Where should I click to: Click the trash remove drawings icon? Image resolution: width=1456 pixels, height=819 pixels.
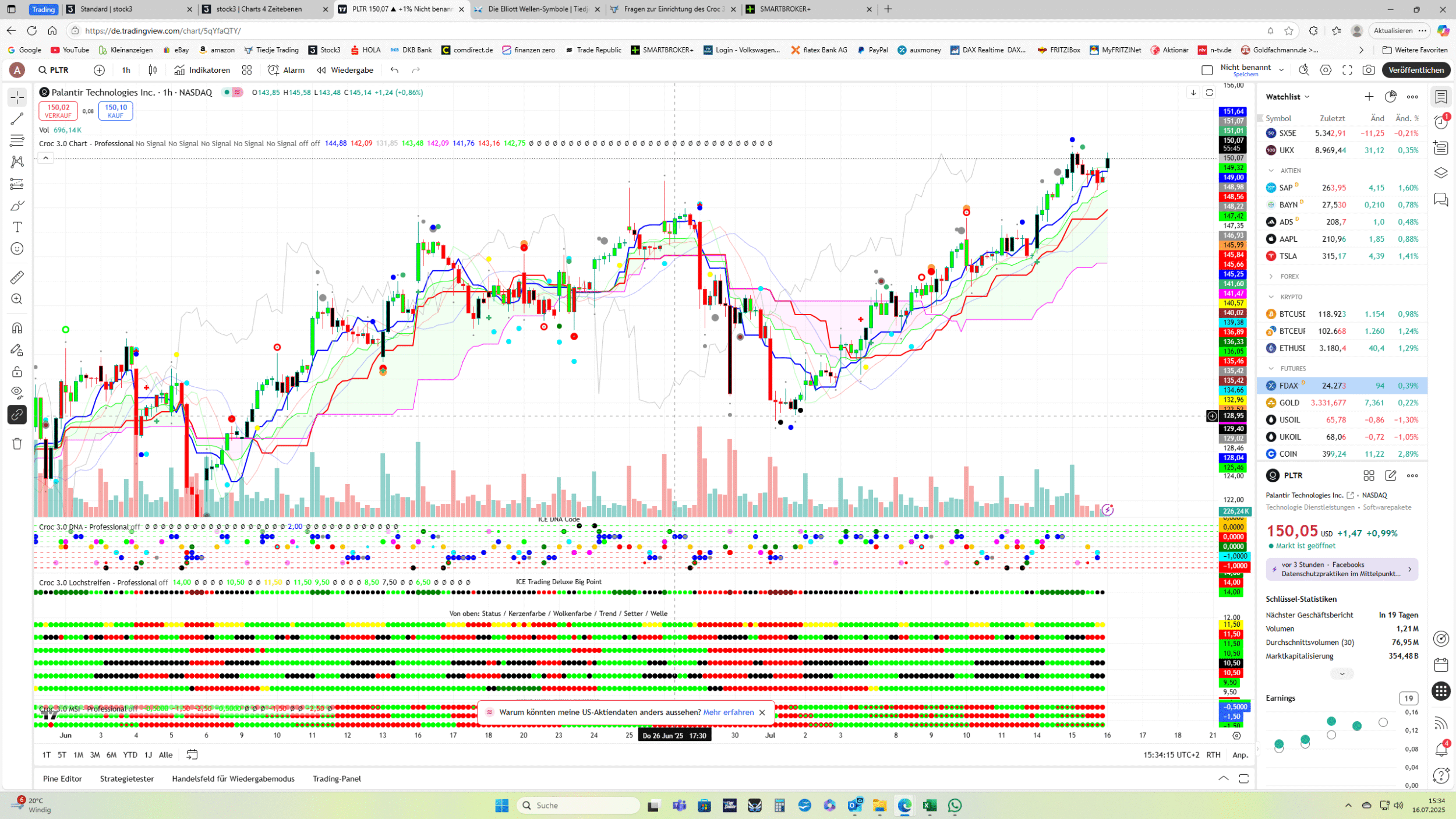[x=17, y=444]
